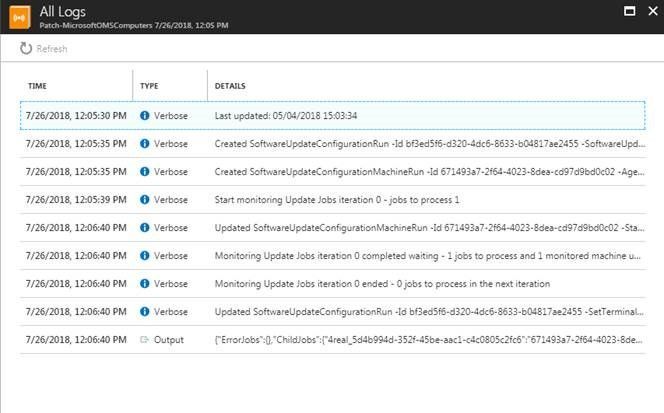Click the Verbose label on the "Updated SoftwareUpdateConfigurationRun" row
Viewport: 664px width, 413px height.
[170, 312]
